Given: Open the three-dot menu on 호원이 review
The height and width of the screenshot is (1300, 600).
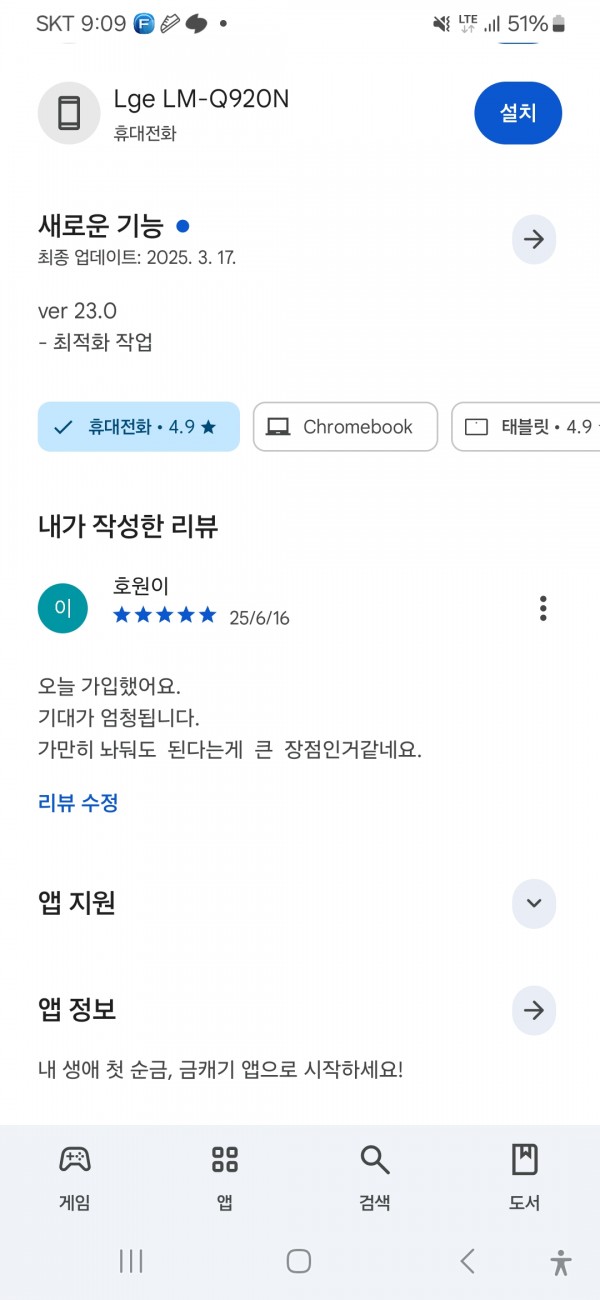Looking at the screenshot, I should pos(543,608).
